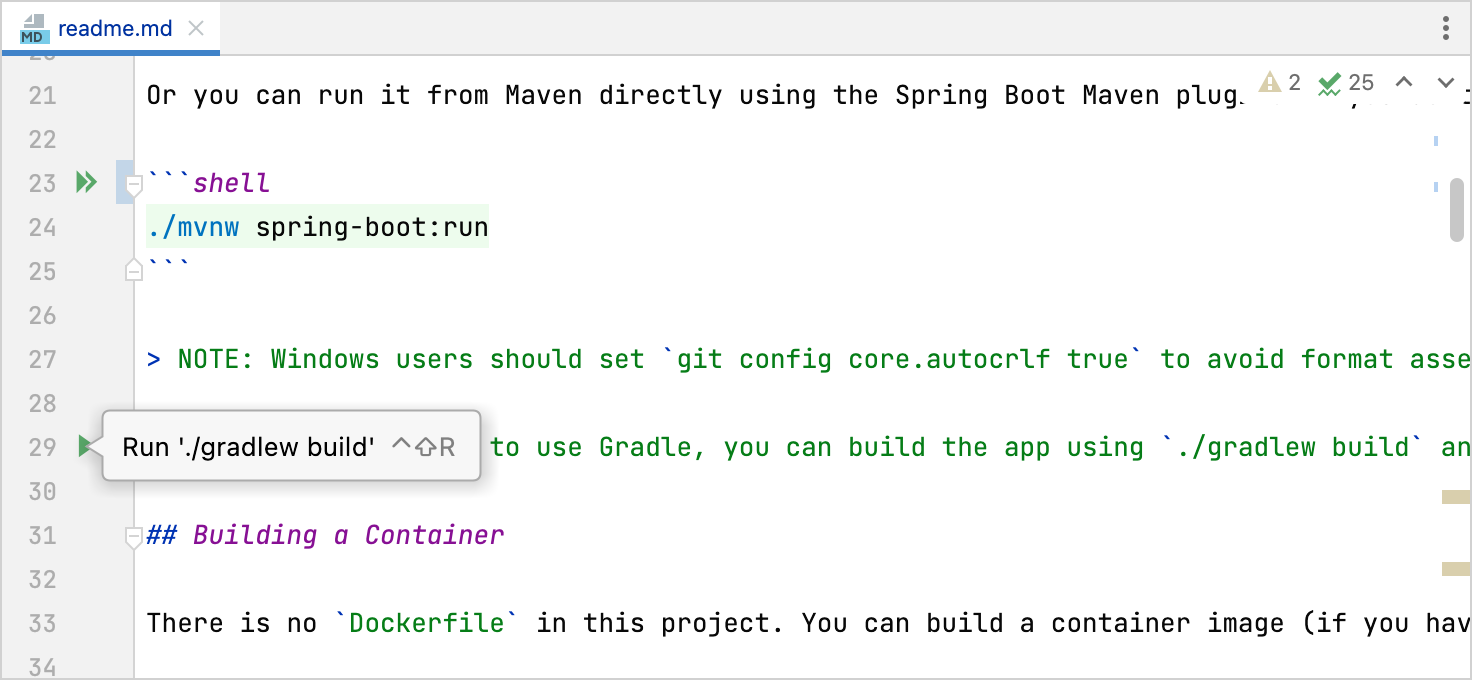1472x680 pixels.
Task: Select the run gutter icon on line 29
Action: pos(85,447)
